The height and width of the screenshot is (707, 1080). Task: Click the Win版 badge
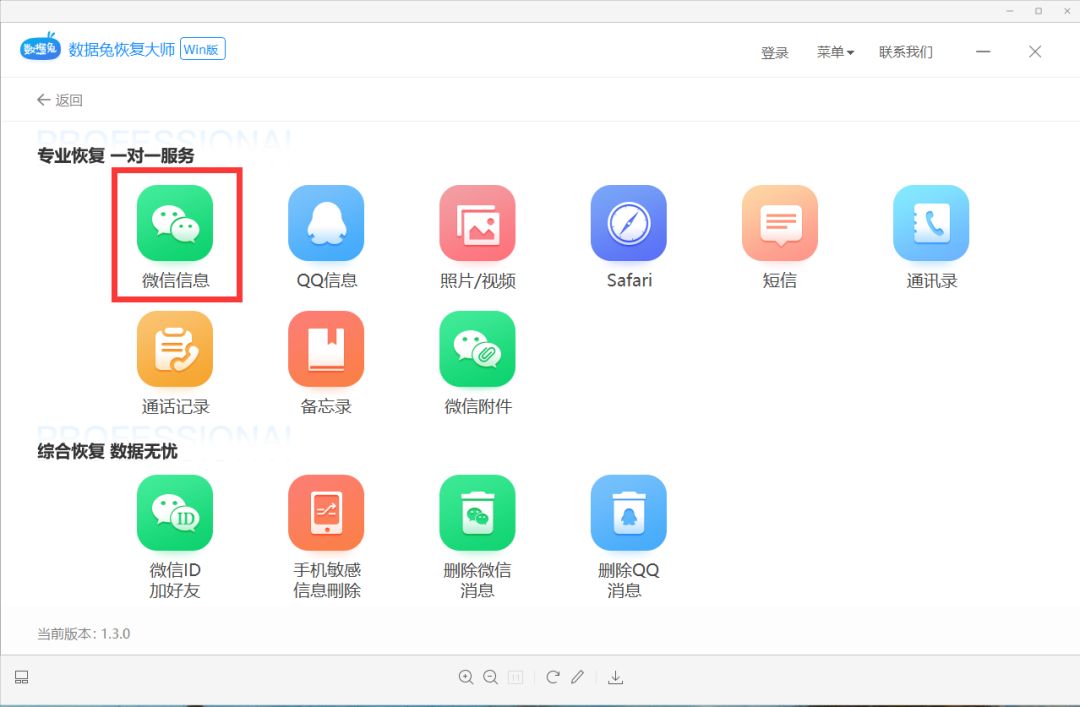202,49
